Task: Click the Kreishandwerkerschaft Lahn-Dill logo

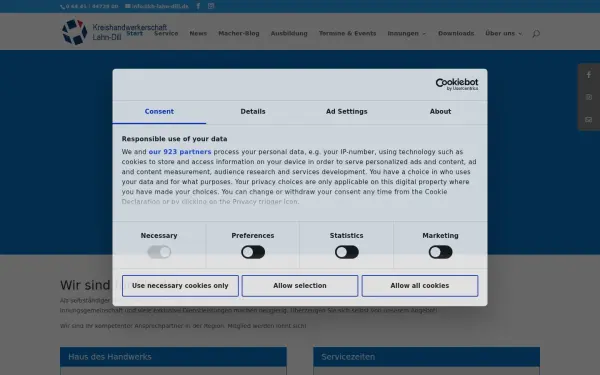Action: (x=114, y=32)
